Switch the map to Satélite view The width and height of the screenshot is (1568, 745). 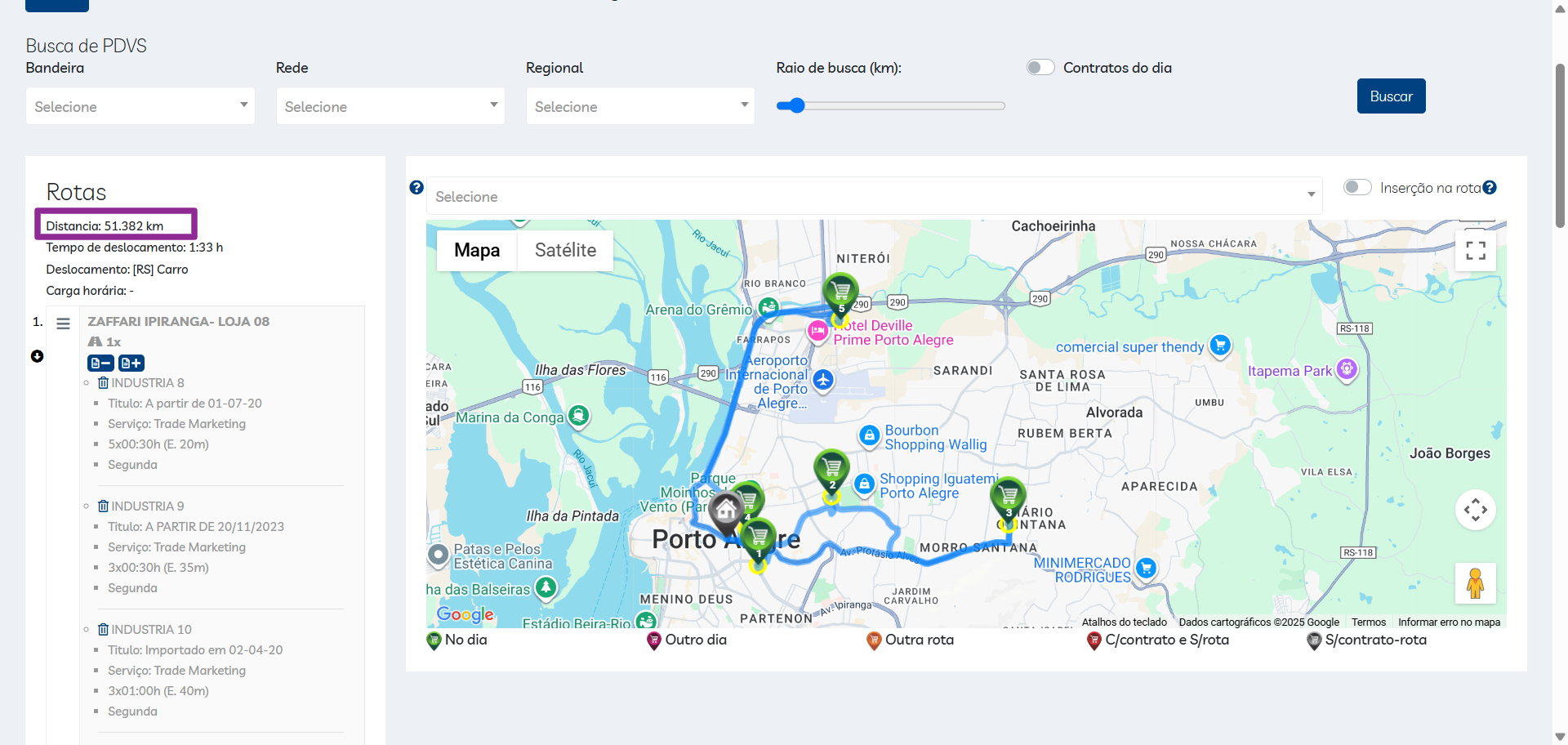(x=565, y=250)
